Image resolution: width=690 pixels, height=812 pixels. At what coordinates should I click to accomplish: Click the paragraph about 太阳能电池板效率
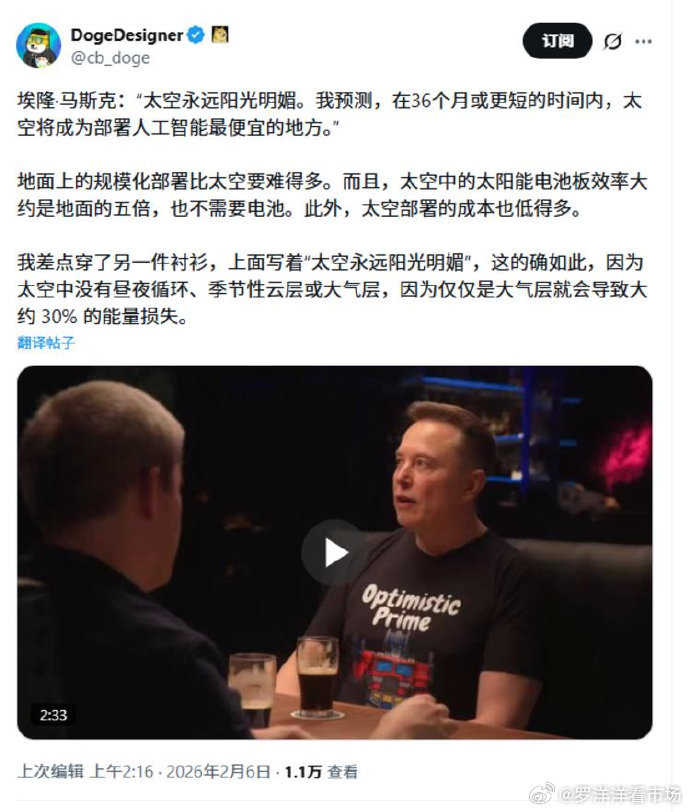click(332, 195)
